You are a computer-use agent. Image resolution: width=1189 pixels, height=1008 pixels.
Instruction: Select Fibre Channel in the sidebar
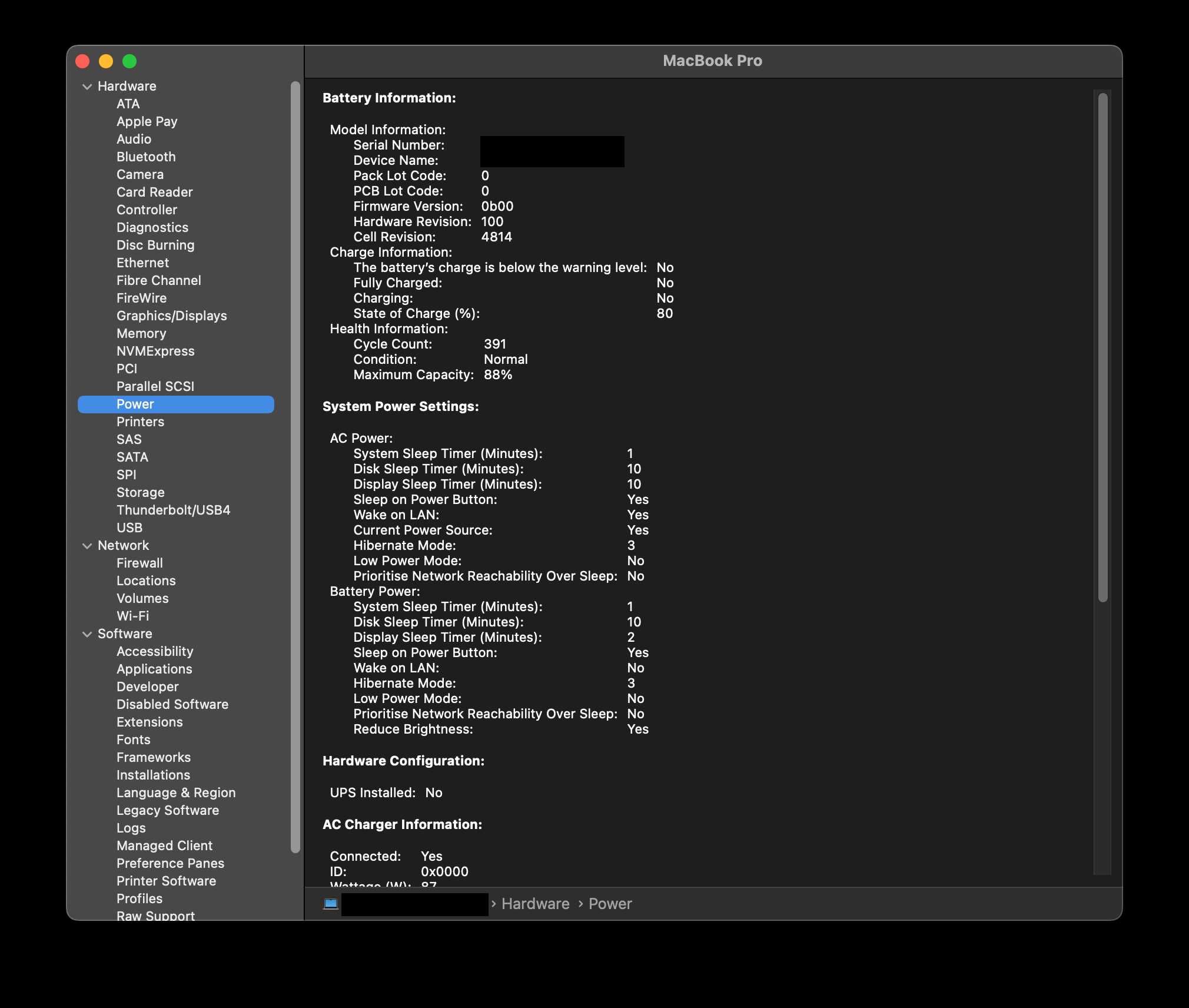tap(159, 281)
